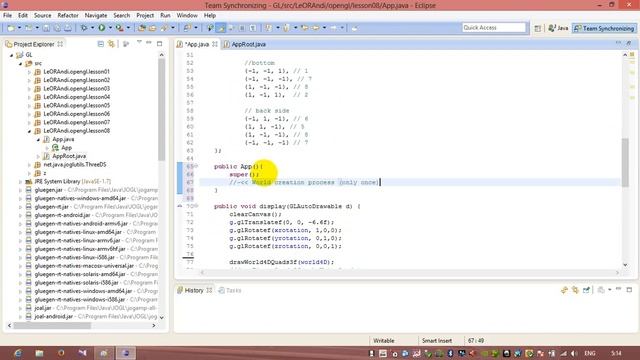Screen dimensions: 640x360
Task: Click the volume icon in system tray
Action: [x=574, y=353]
